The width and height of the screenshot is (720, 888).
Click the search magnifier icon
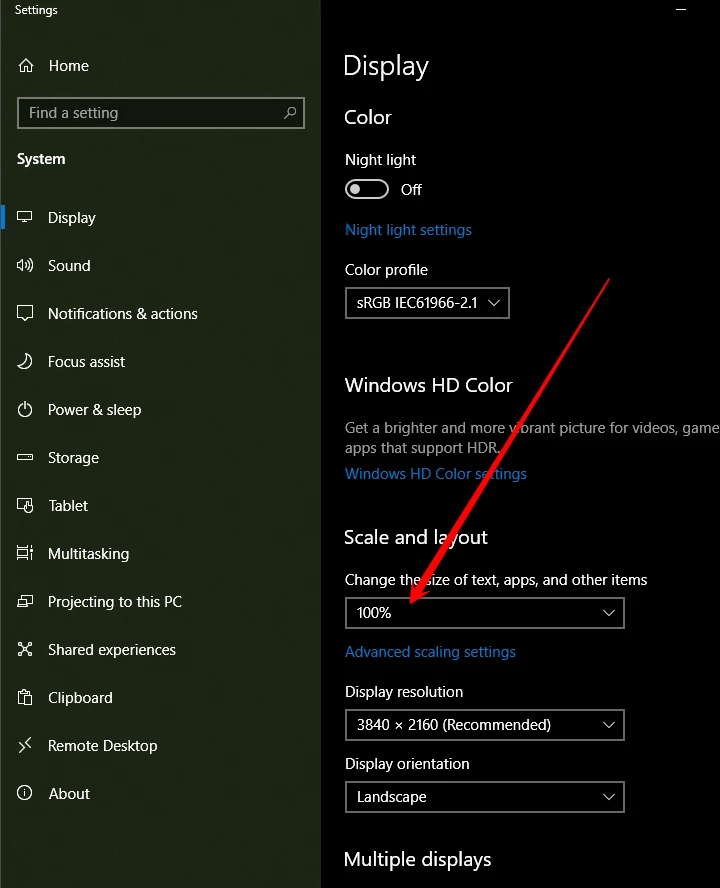tap(289, 113)
